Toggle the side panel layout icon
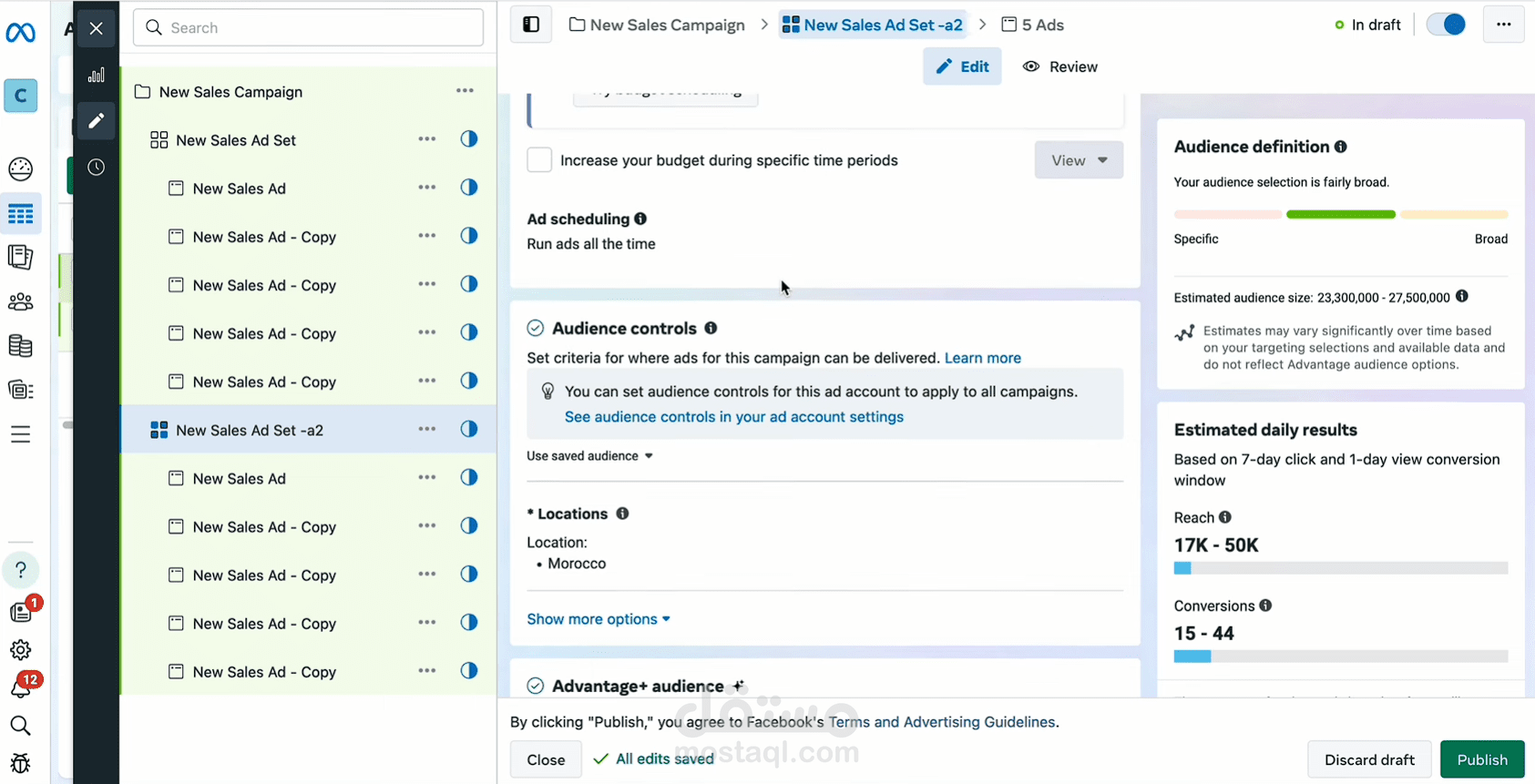 531,25
